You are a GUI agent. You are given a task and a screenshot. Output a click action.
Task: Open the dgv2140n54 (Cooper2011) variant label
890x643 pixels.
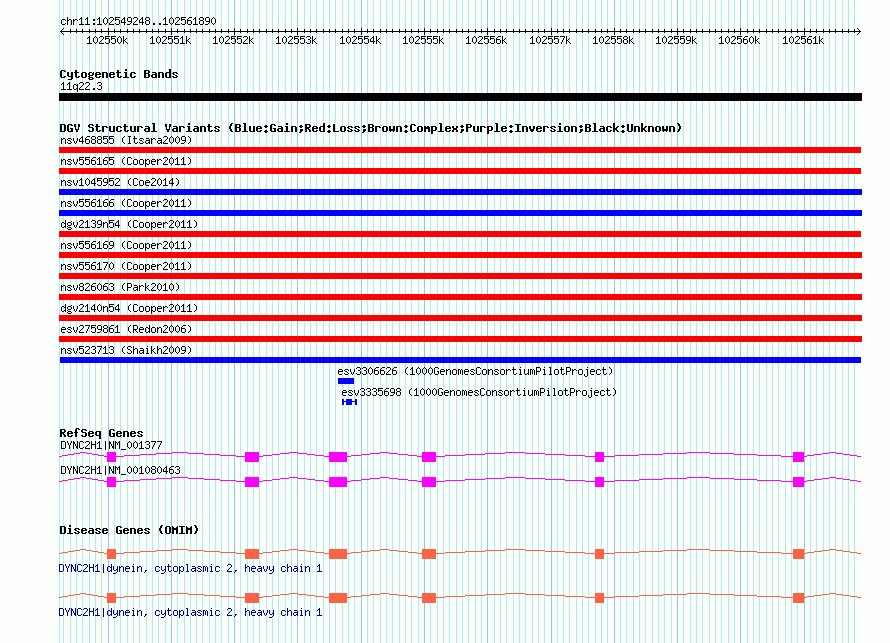pos(129,308)
